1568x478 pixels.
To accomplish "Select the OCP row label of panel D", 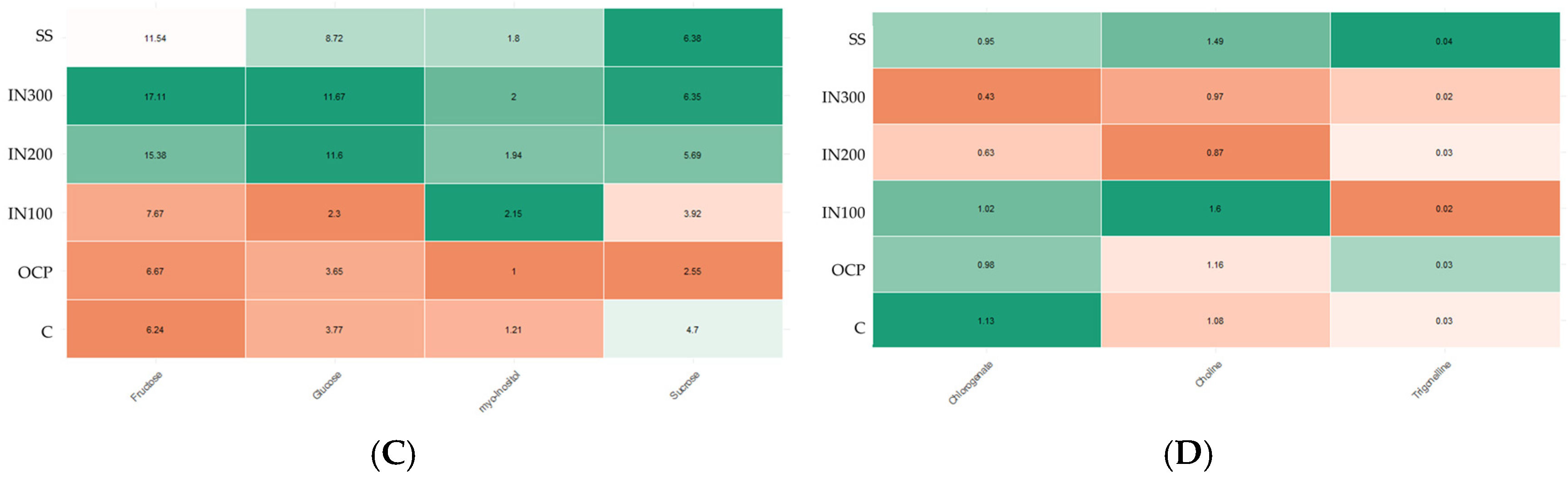I will [847, 270].
